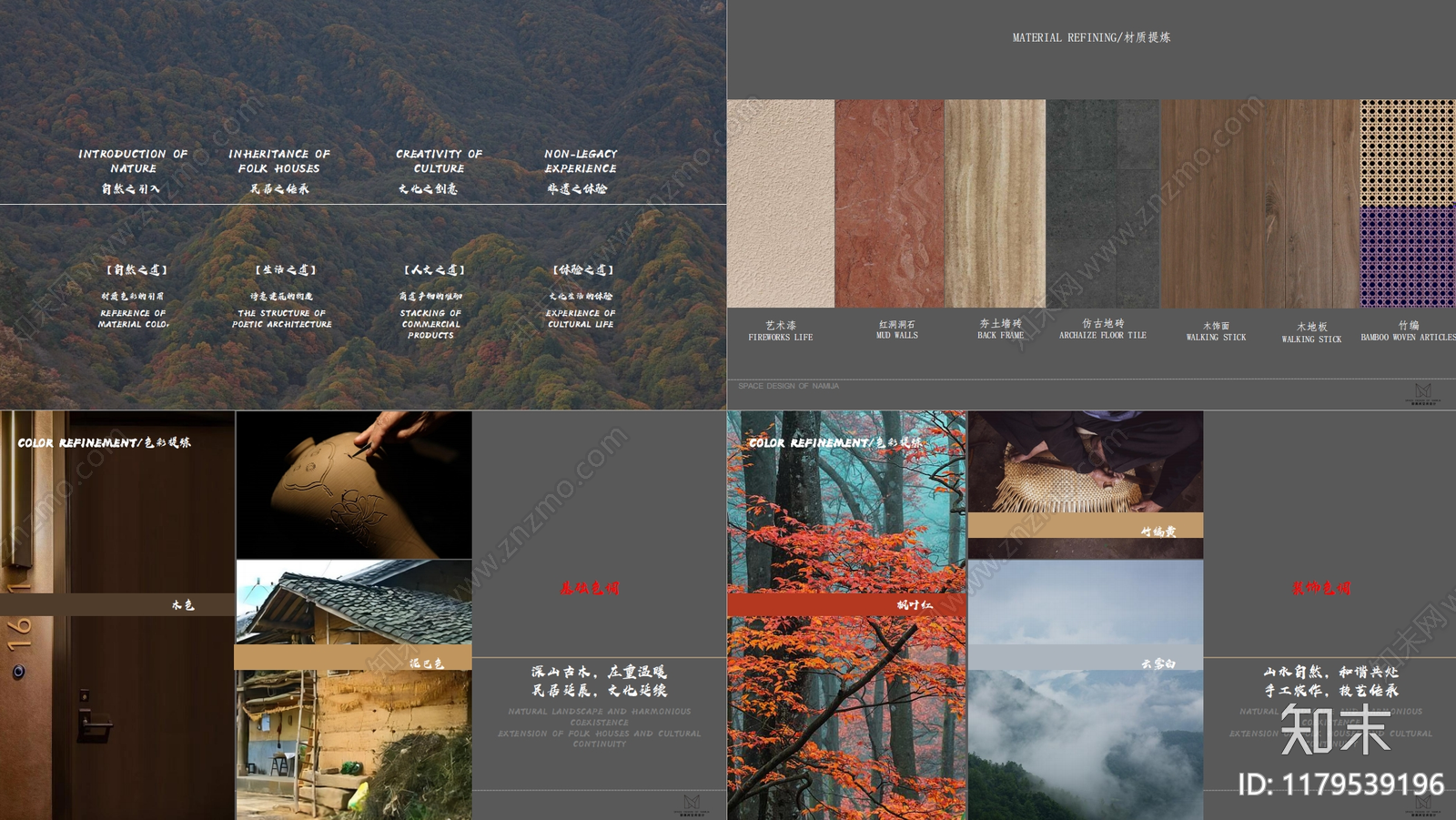Click the 【生活之道】 bracketed title
This screenshot has height=820, width=1456.
tap(286, 269)
